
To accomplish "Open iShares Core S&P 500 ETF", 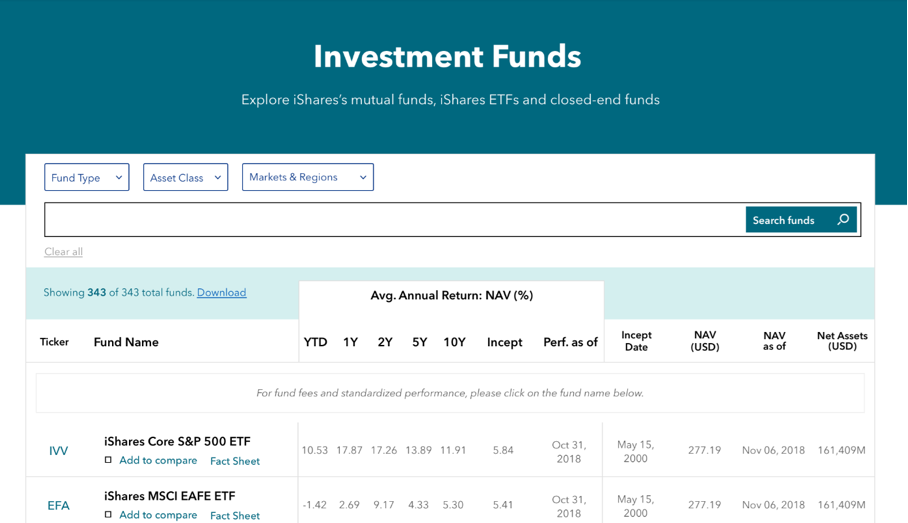I will (177, 442).
